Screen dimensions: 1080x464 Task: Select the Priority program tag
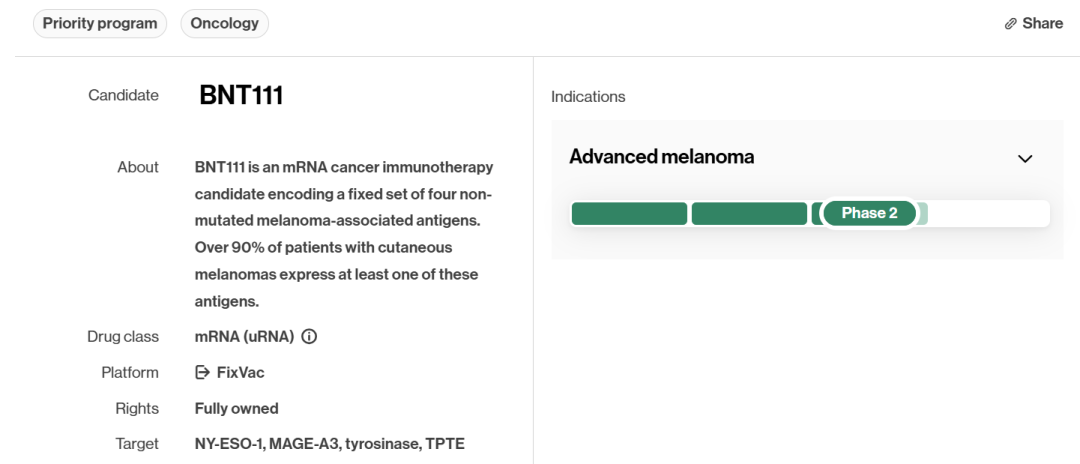point(100,23)
